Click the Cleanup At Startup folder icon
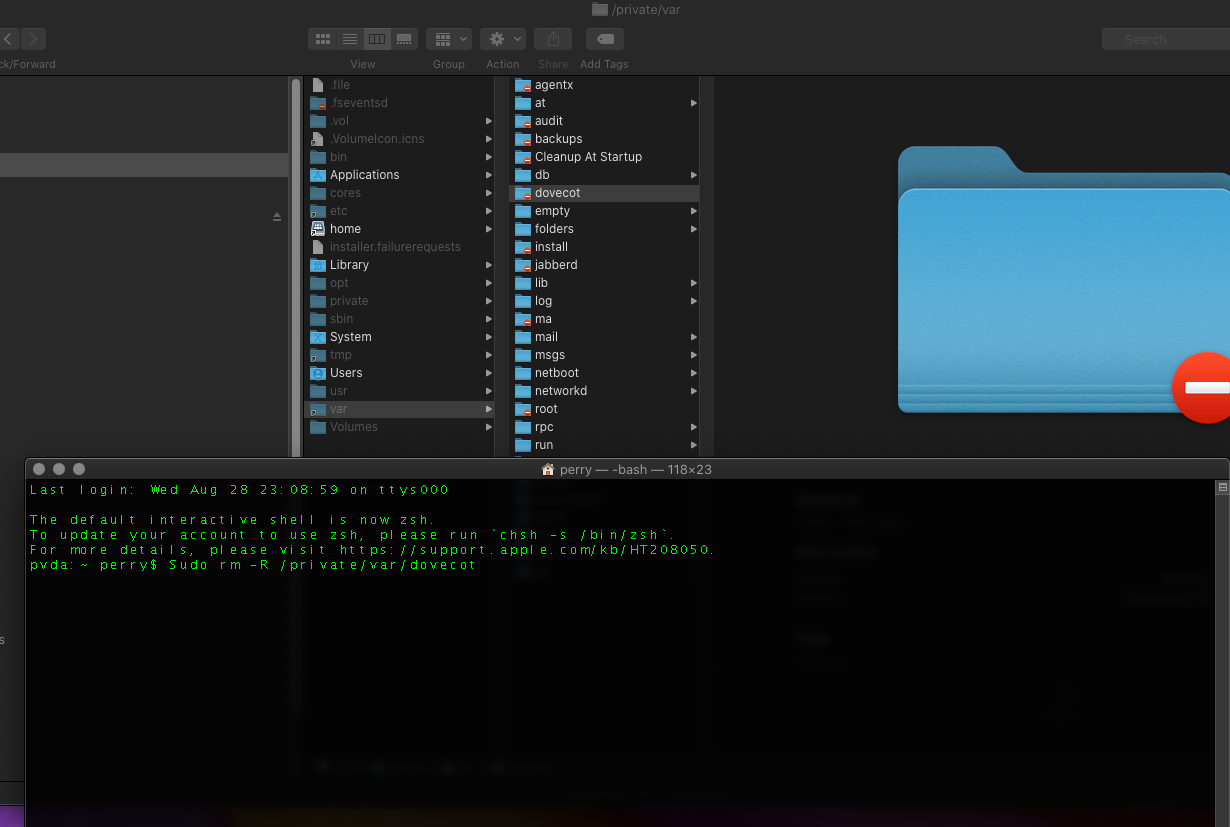This screenshot has height=827, width=1230. click(x=522, y=157)
